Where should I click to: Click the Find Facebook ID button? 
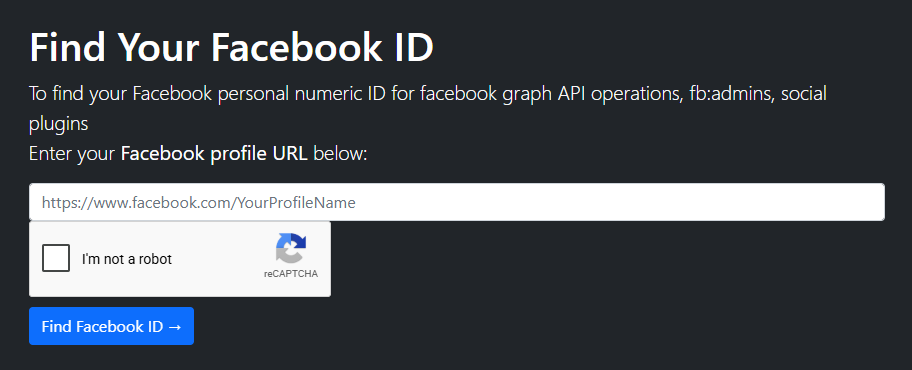click(x=111, y=326)
